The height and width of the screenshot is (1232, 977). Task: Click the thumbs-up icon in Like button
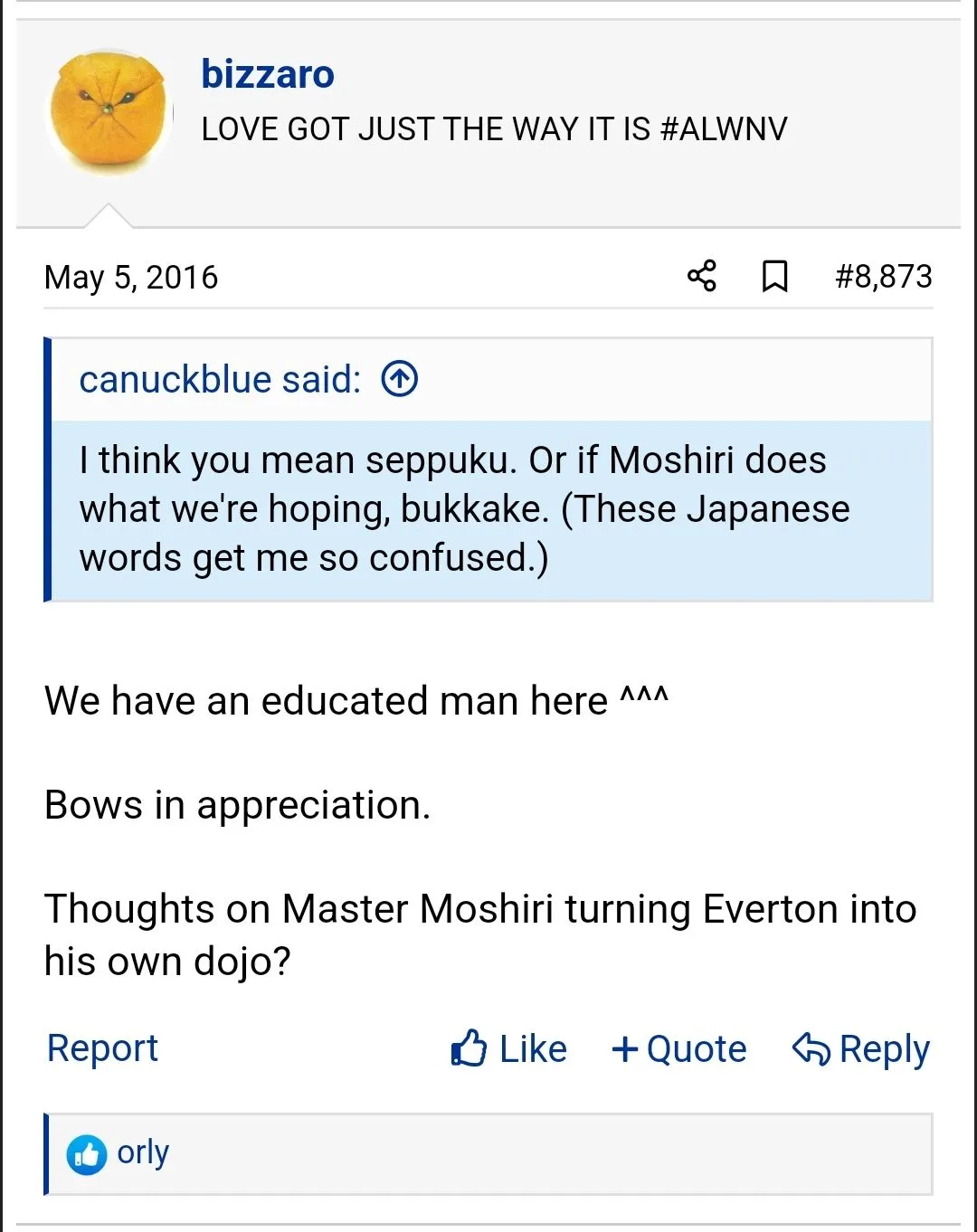click(x=469, y=1048)
